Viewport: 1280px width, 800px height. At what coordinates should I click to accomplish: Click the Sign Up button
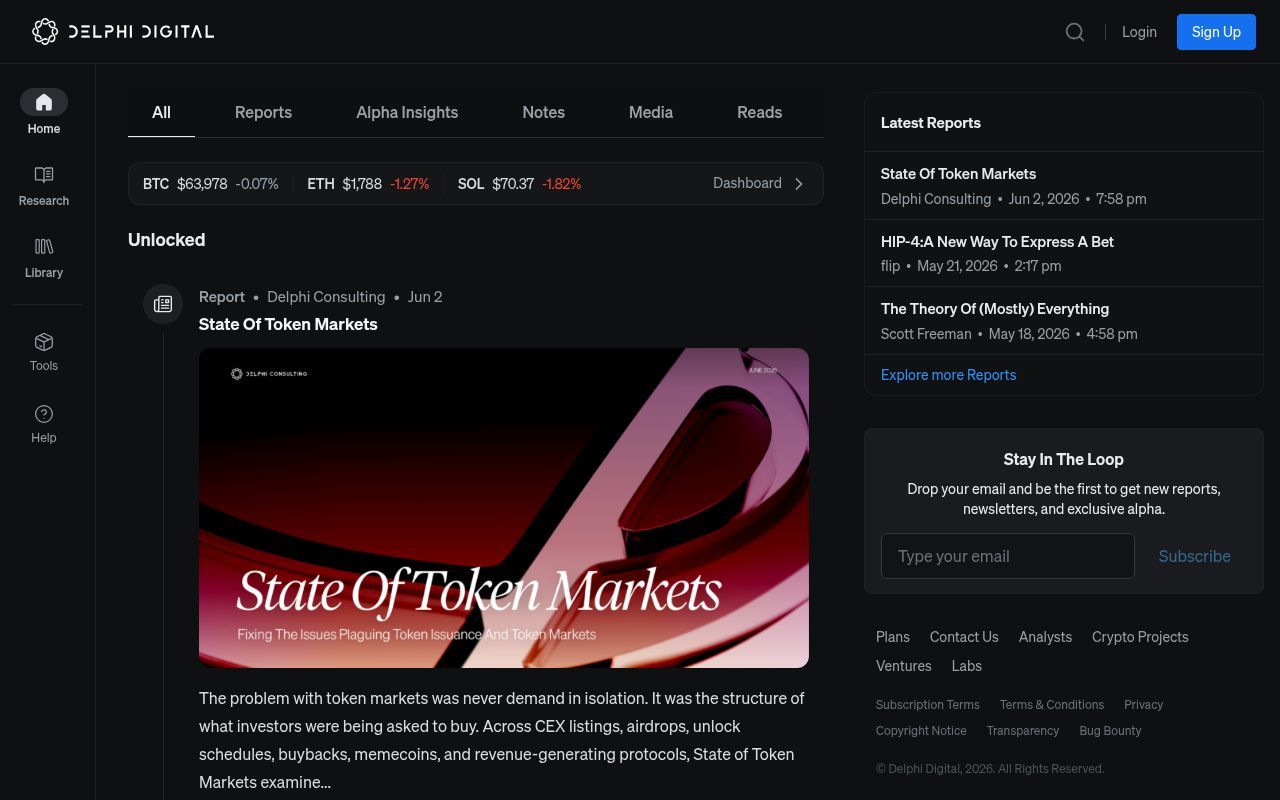(x=1216, y=32)
